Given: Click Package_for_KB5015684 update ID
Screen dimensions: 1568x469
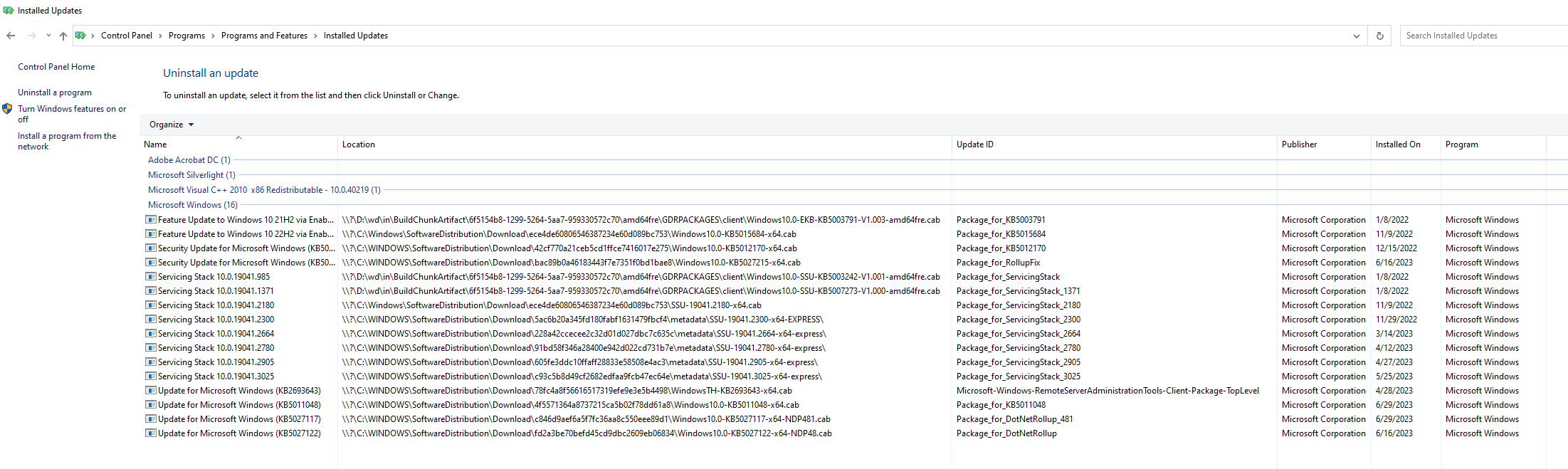Looking at the screenshot, I should 1001,234.
